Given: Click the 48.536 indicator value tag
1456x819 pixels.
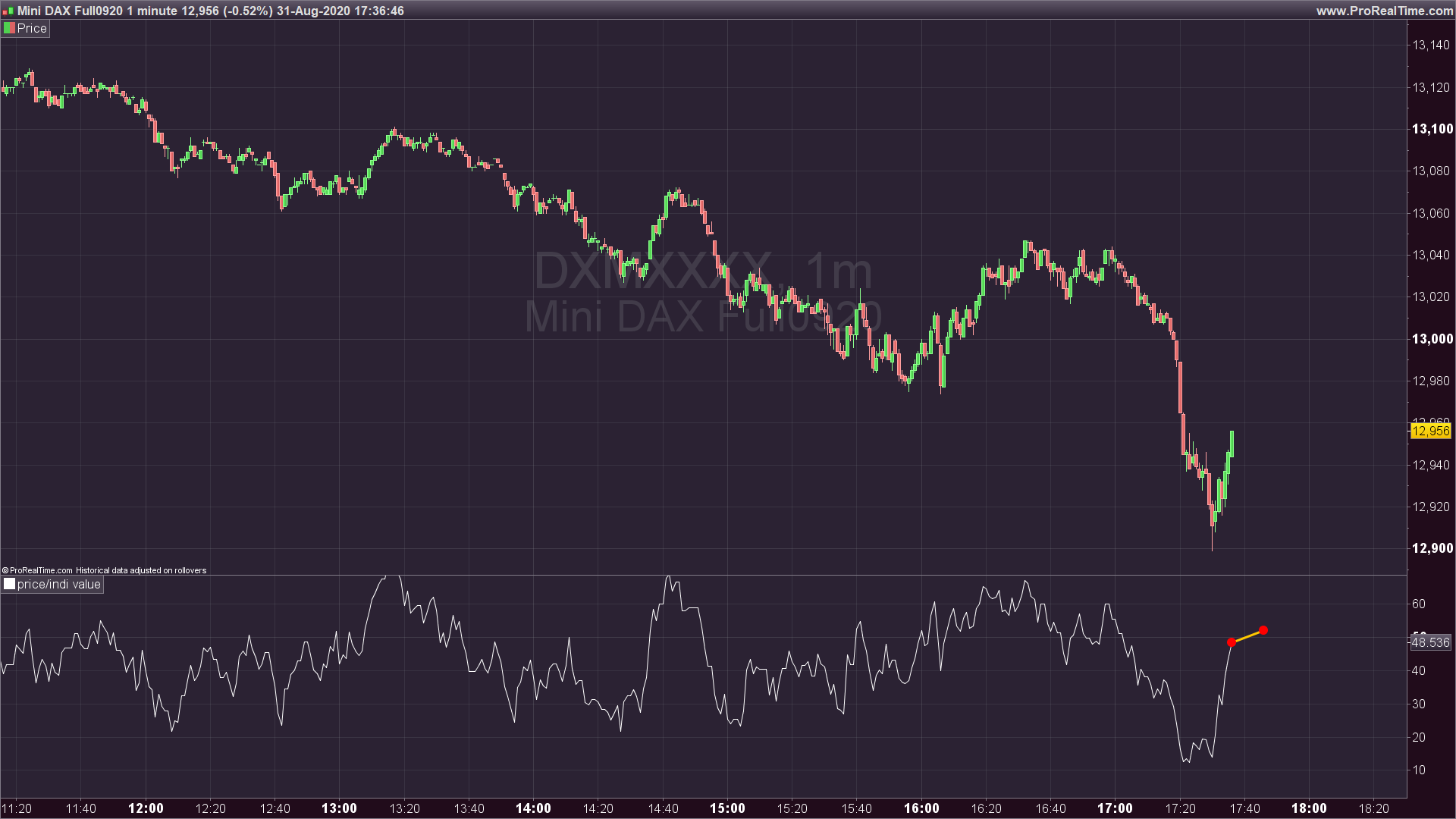Looking at the screenshot, I should pos(1430,642).
